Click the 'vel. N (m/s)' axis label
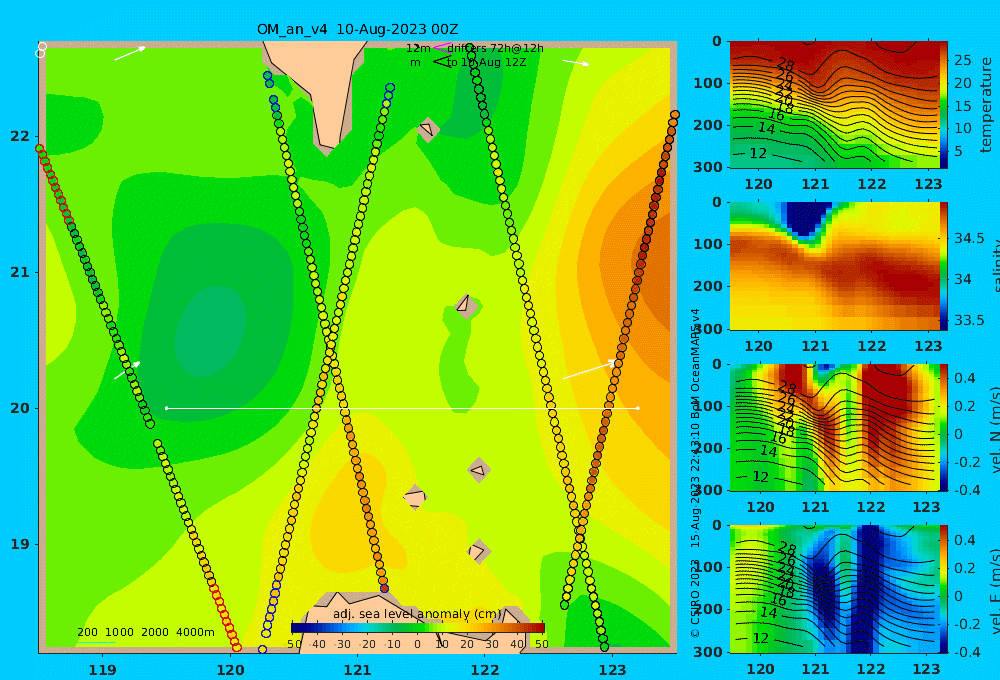Viewport: 1000px width, 680px height. click(x=994, y=429)
